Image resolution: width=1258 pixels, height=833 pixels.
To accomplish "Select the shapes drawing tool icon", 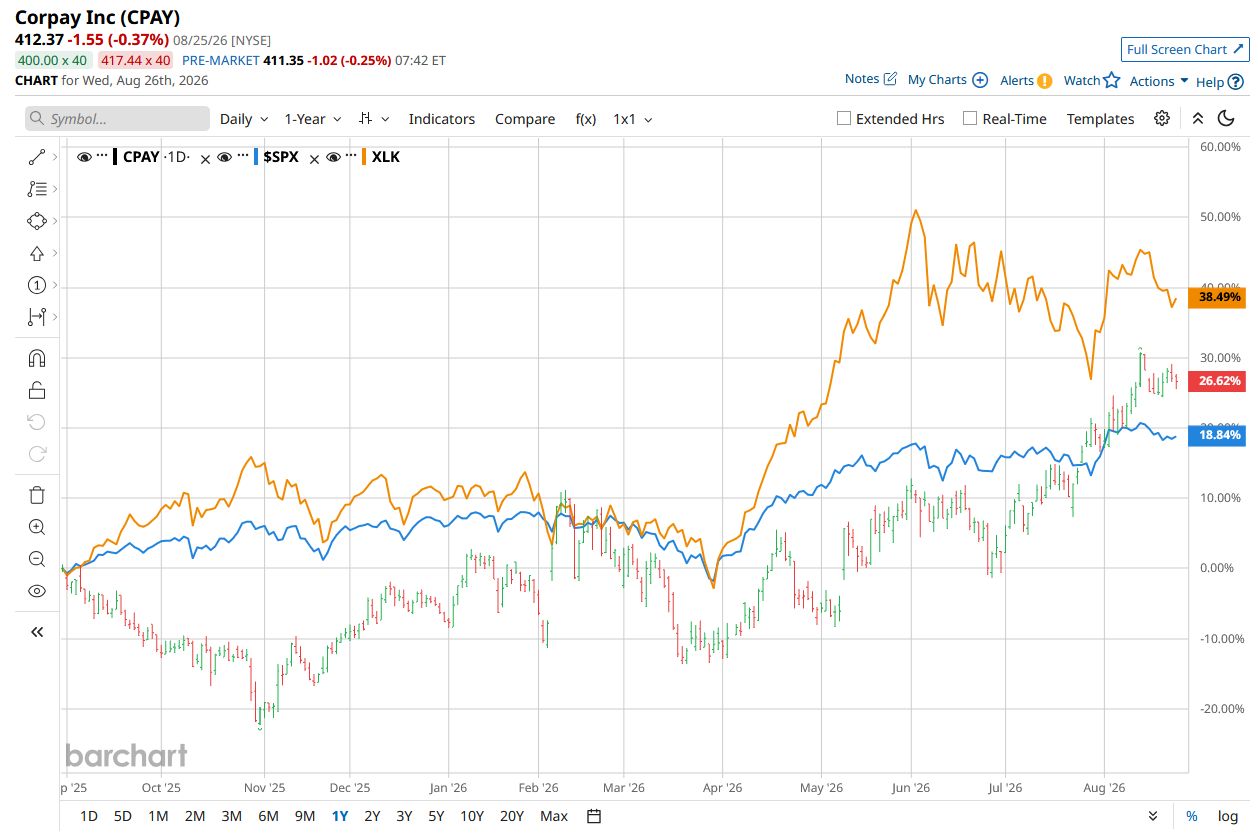I will click(37, 221).
